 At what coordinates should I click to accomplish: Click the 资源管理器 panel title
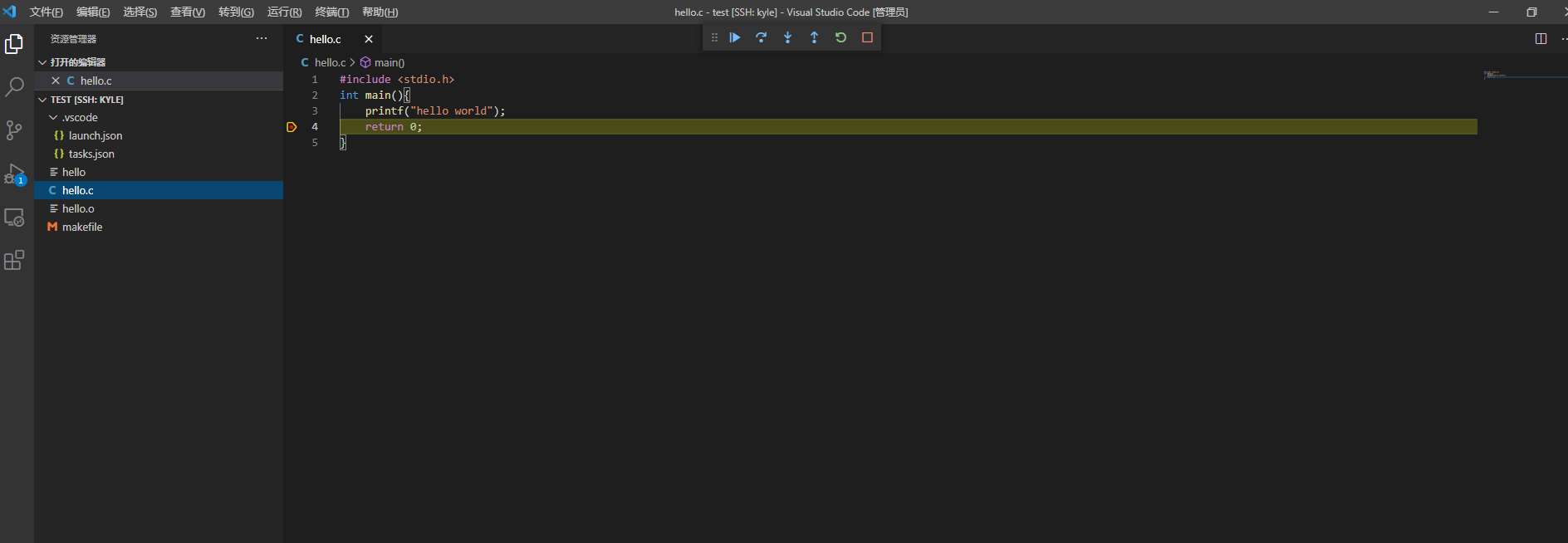73,39
